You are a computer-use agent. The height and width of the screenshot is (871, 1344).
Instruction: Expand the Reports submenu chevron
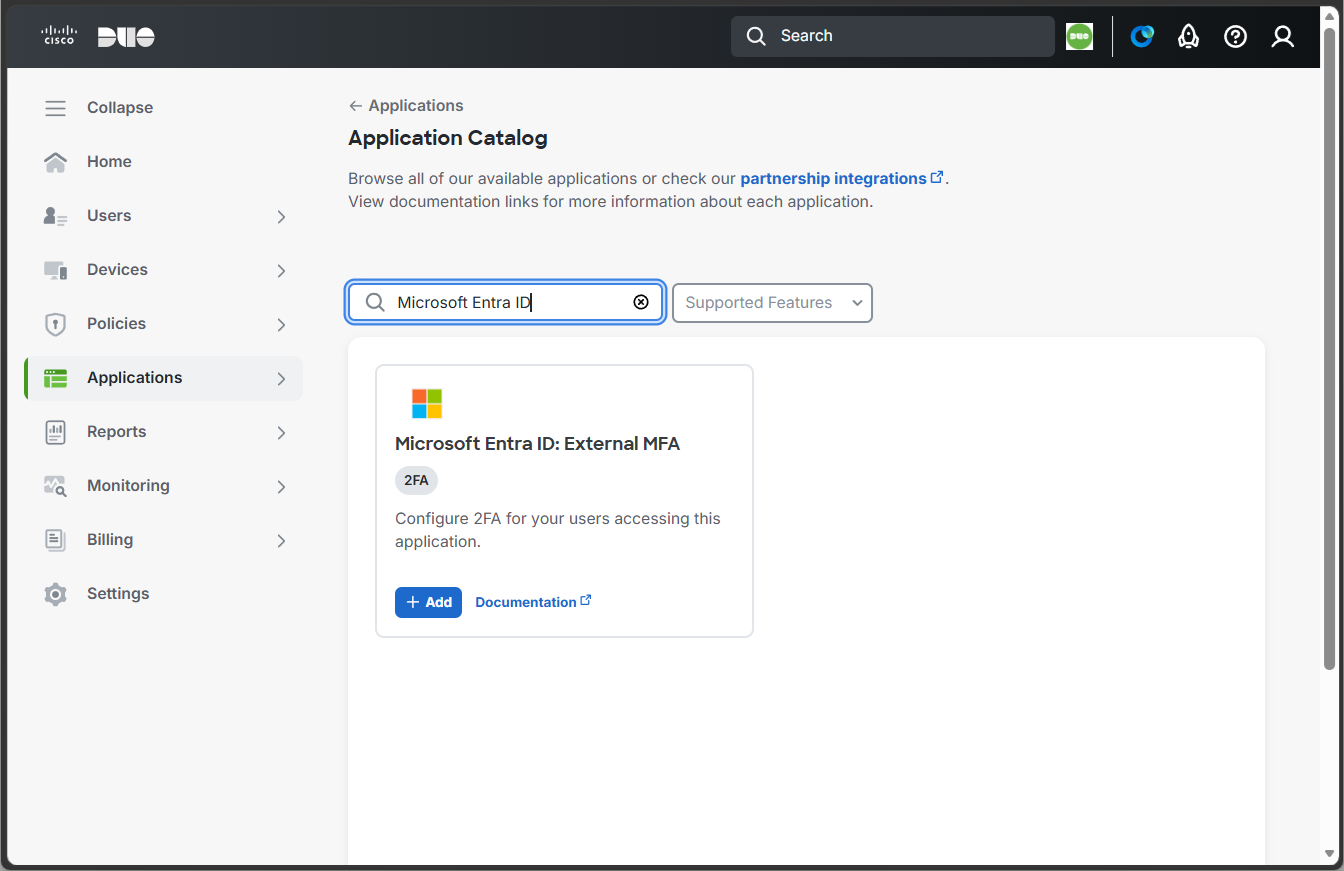tap(281, 433)
